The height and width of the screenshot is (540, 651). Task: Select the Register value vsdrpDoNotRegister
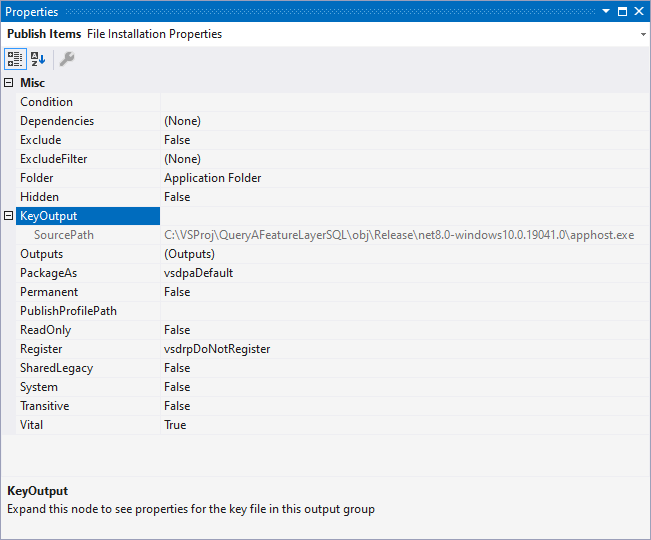click(x=217, y=349)
